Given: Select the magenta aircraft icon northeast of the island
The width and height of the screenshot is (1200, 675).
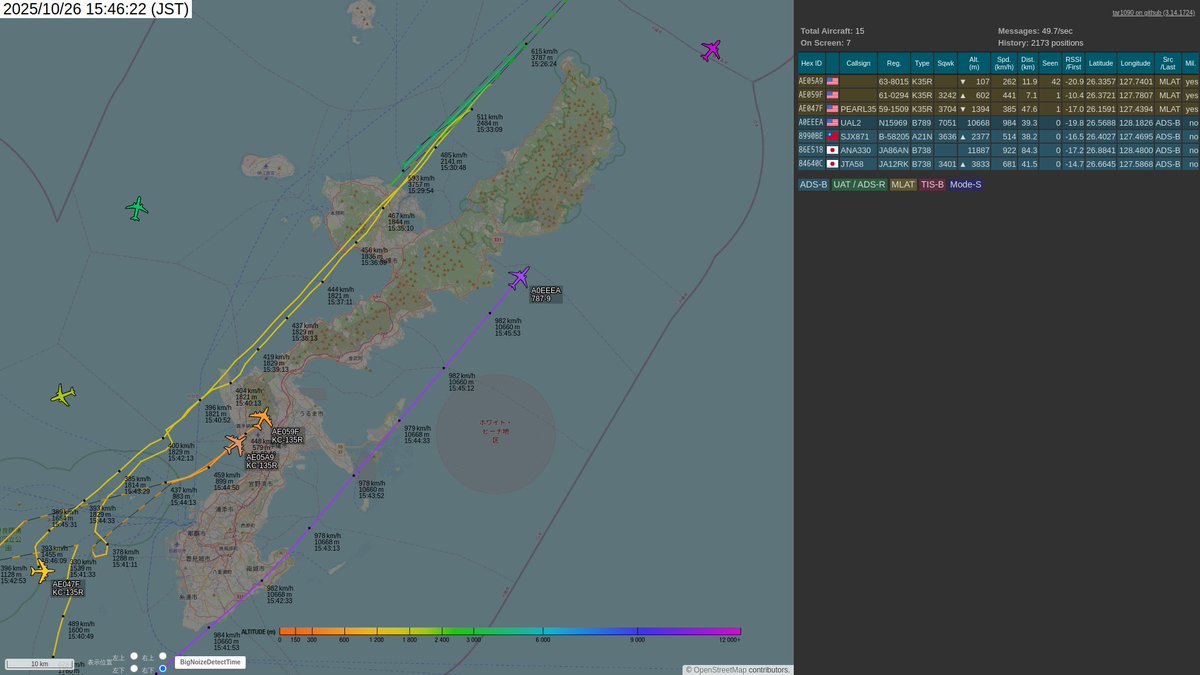Looking at the screenshot, I should [x=711, y=50].
